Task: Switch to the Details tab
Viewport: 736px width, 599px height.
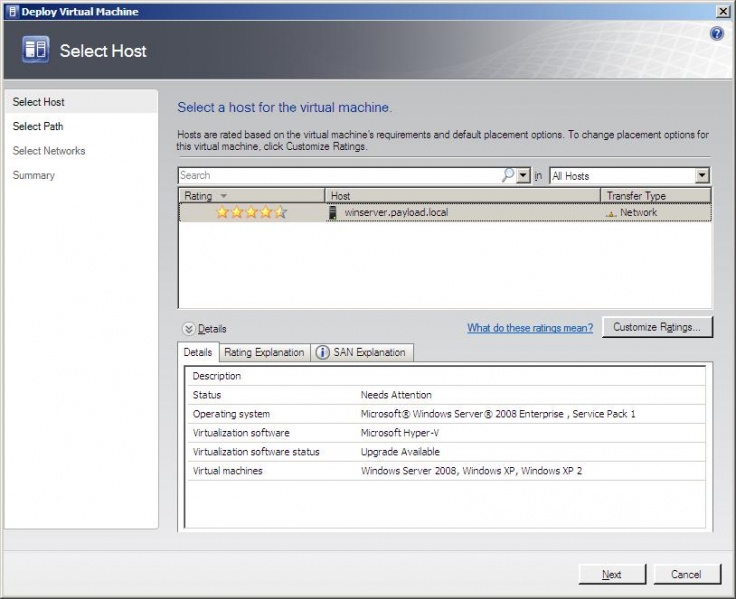Action: pos(198,352)
